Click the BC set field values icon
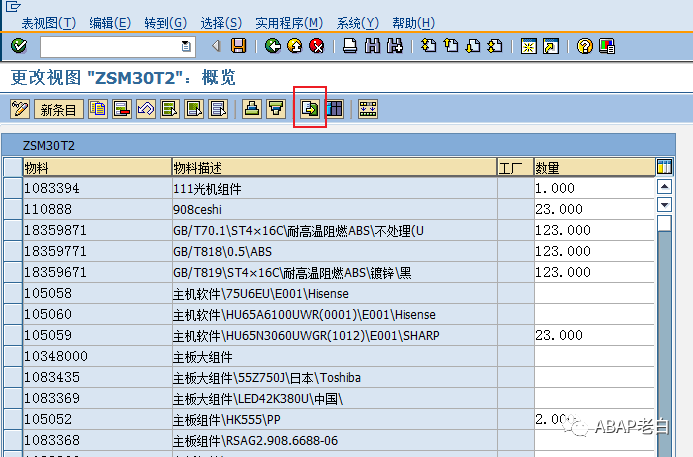This screenshot has width=693, height=457. [x=368, y=109]
